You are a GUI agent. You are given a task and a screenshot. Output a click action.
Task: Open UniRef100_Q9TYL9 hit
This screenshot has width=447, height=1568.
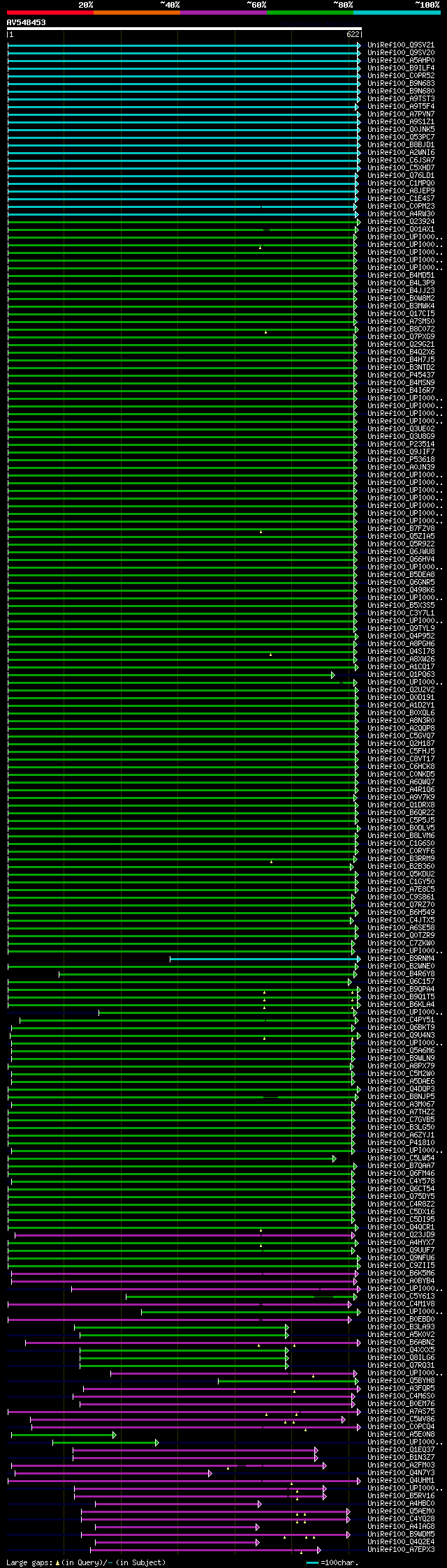[401, 629]
